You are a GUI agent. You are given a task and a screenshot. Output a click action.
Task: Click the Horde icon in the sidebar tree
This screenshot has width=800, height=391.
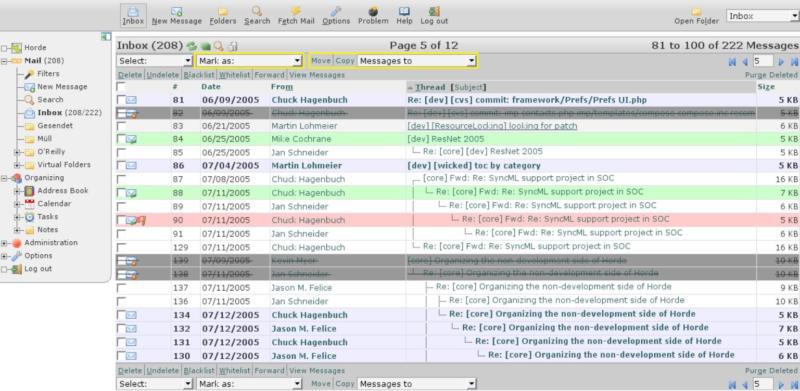16,48
